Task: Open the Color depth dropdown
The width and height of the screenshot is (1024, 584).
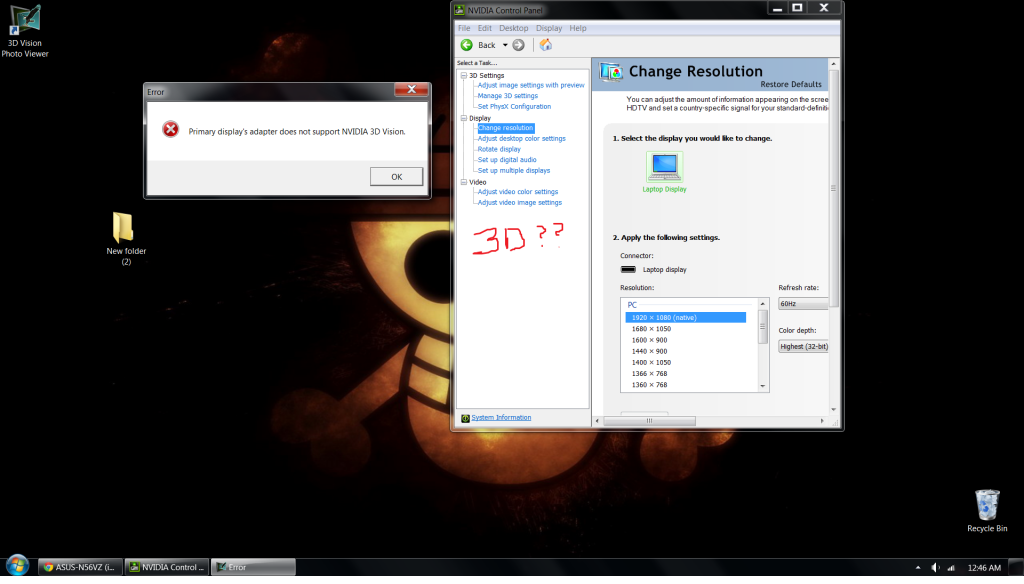Action: tap(803, 346)
